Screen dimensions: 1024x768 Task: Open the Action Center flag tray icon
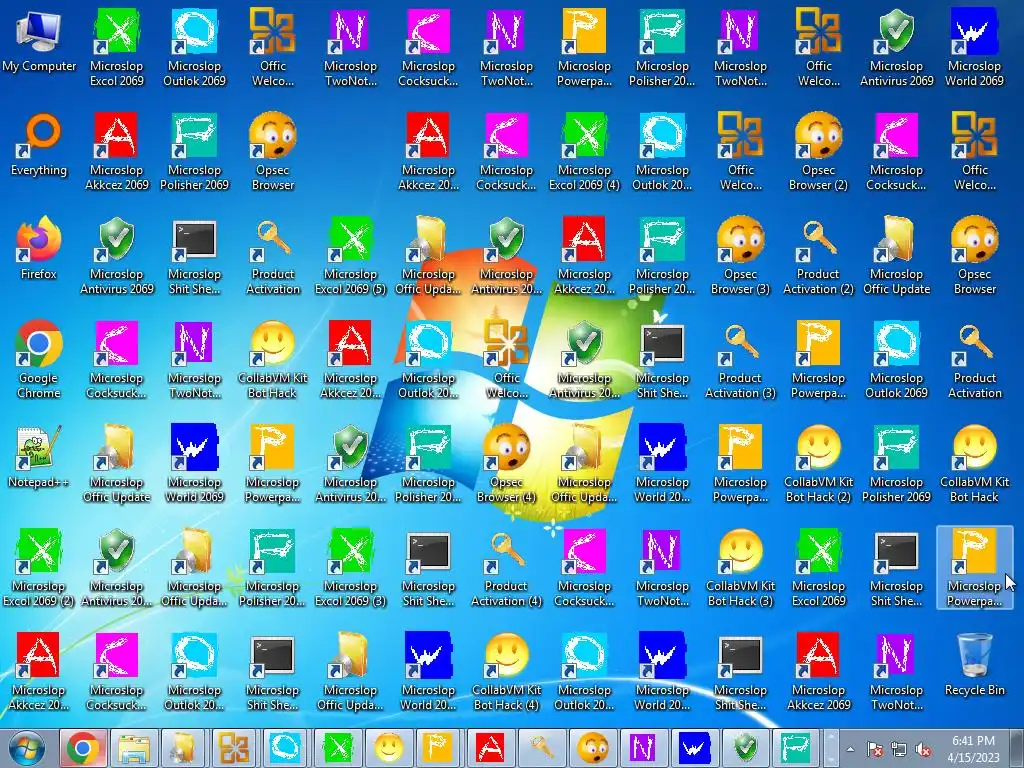(874, 750)
